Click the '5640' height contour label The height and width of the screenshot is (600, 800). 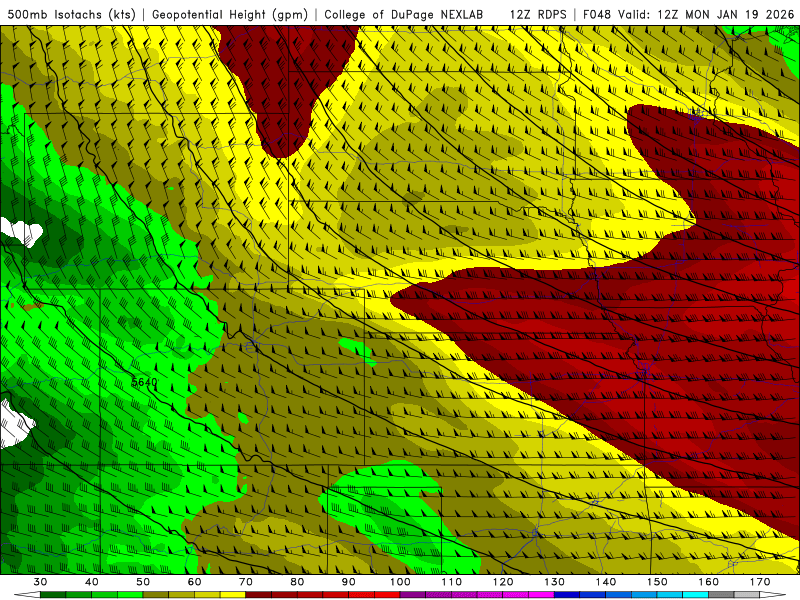tap(144, 382)
